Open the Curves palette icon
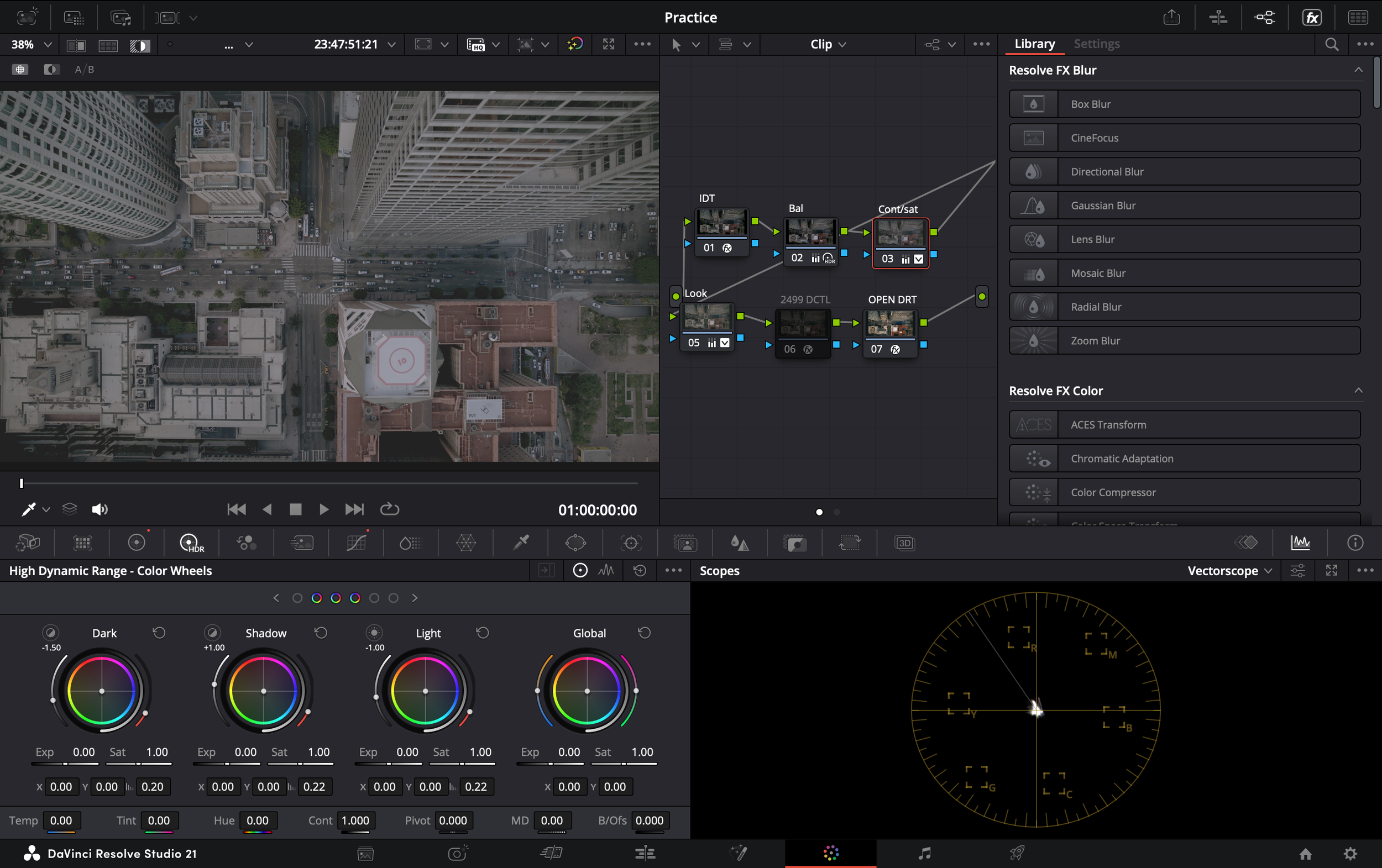The image size is (1382, 868). click(x=357, y=543)
